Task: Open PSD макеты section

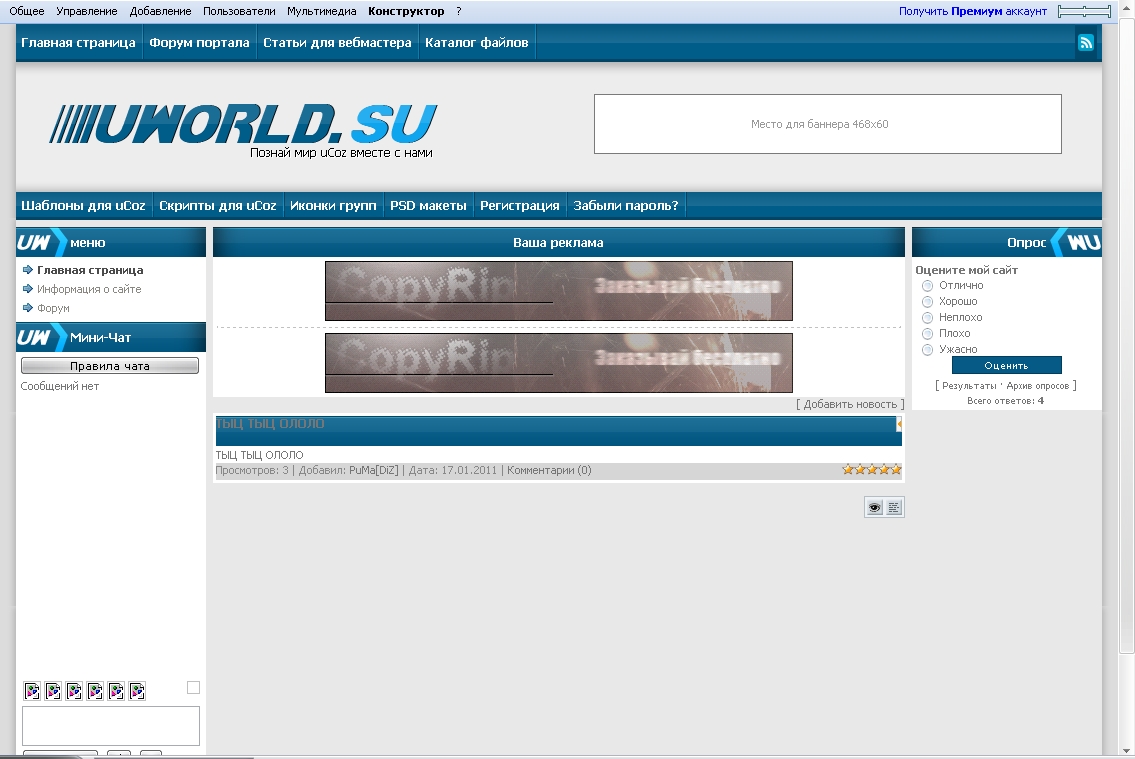Action: point(428,205)
